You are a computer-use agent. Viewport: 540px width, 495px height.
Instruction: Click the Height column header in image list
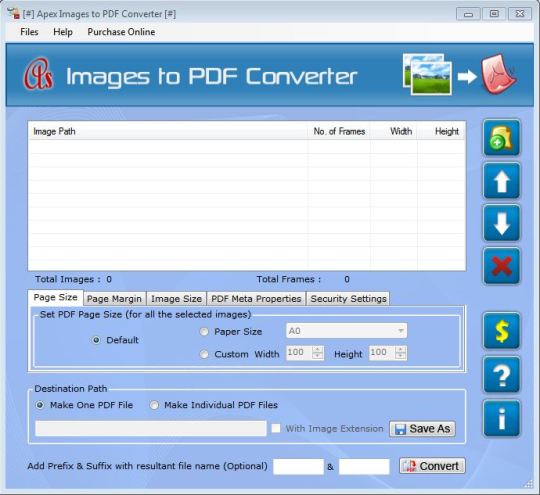pos(441,131)
